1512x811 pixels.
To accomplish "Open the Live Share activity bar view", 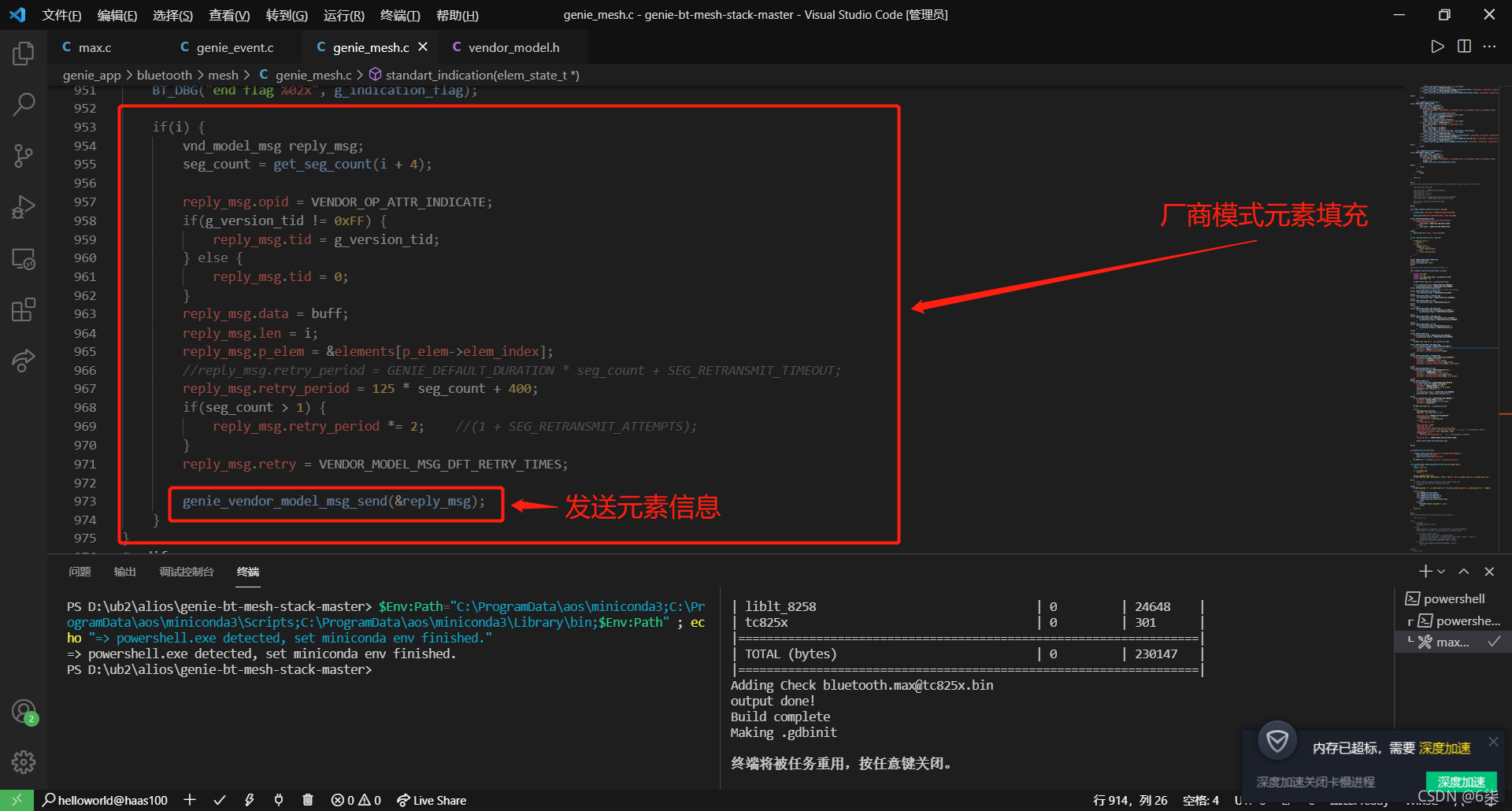I will coord(24,361).
